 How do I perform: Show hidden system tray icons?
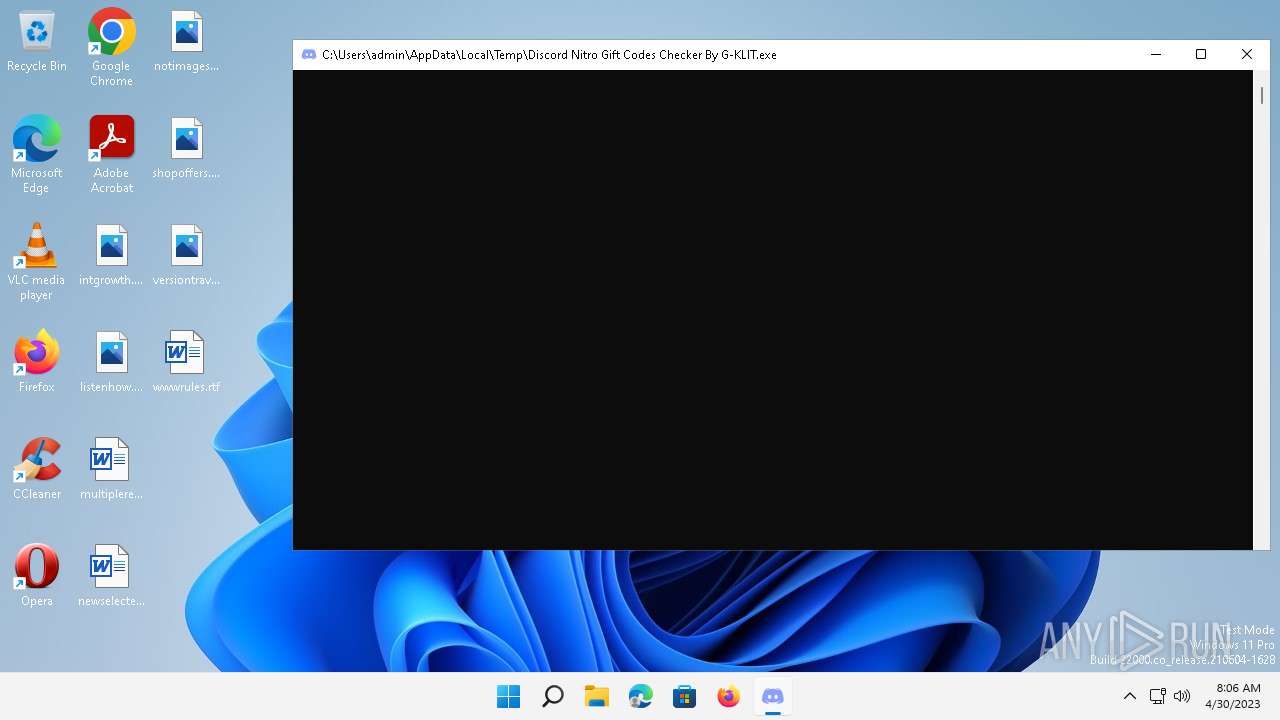1130,696
